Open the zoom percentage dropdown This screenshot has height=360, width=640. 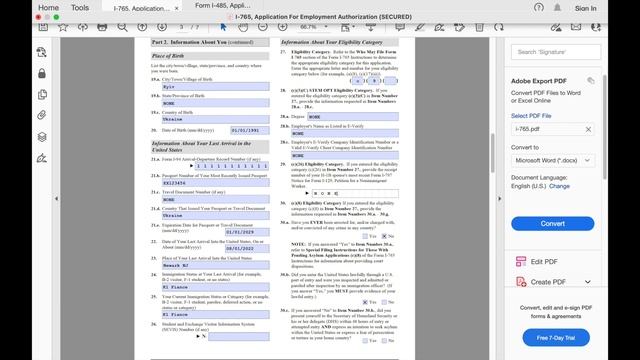(x=326, y=27)
